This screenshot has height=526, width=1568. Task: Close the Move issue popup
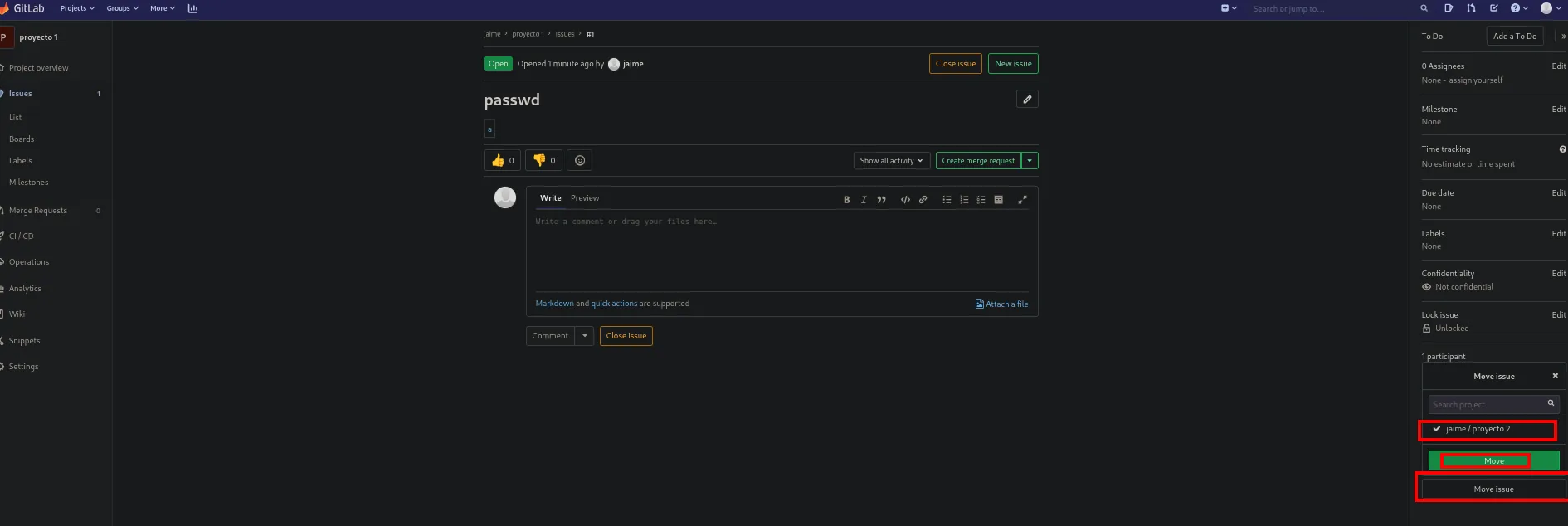pos(1555,376)
